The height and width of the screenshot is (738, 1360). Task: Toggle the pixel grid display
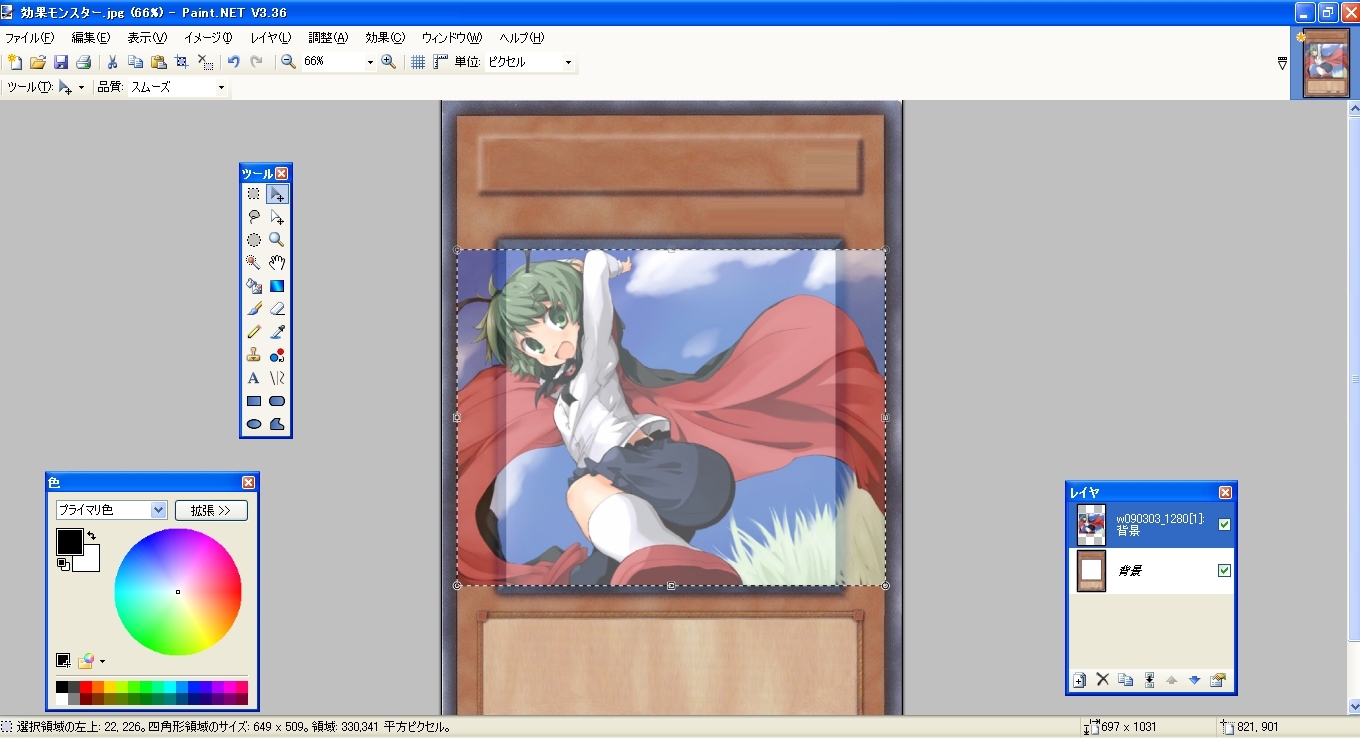click(418, 62)
